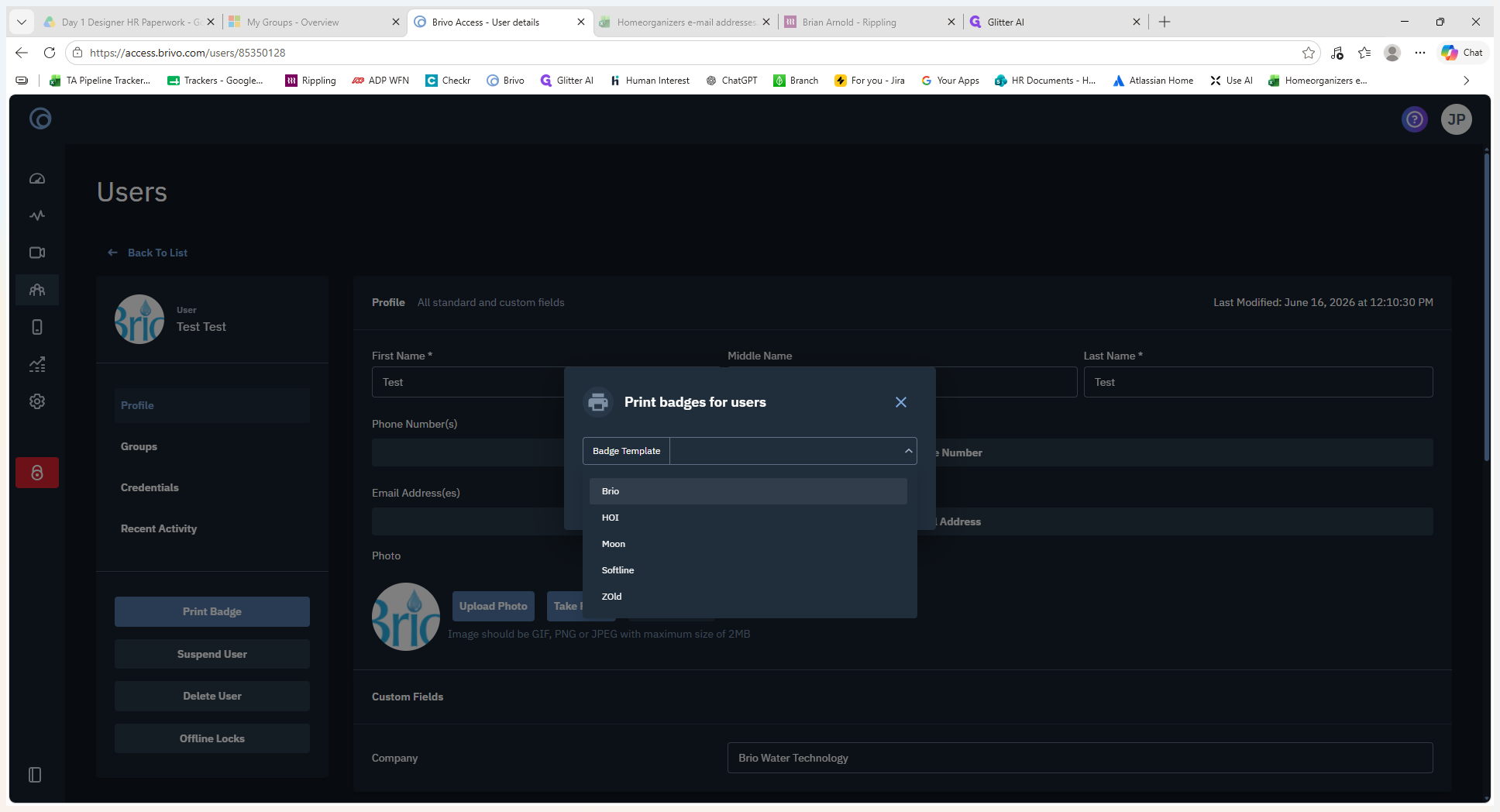
Task: Open the Human Interest bookmark
Action: [649, 81]
